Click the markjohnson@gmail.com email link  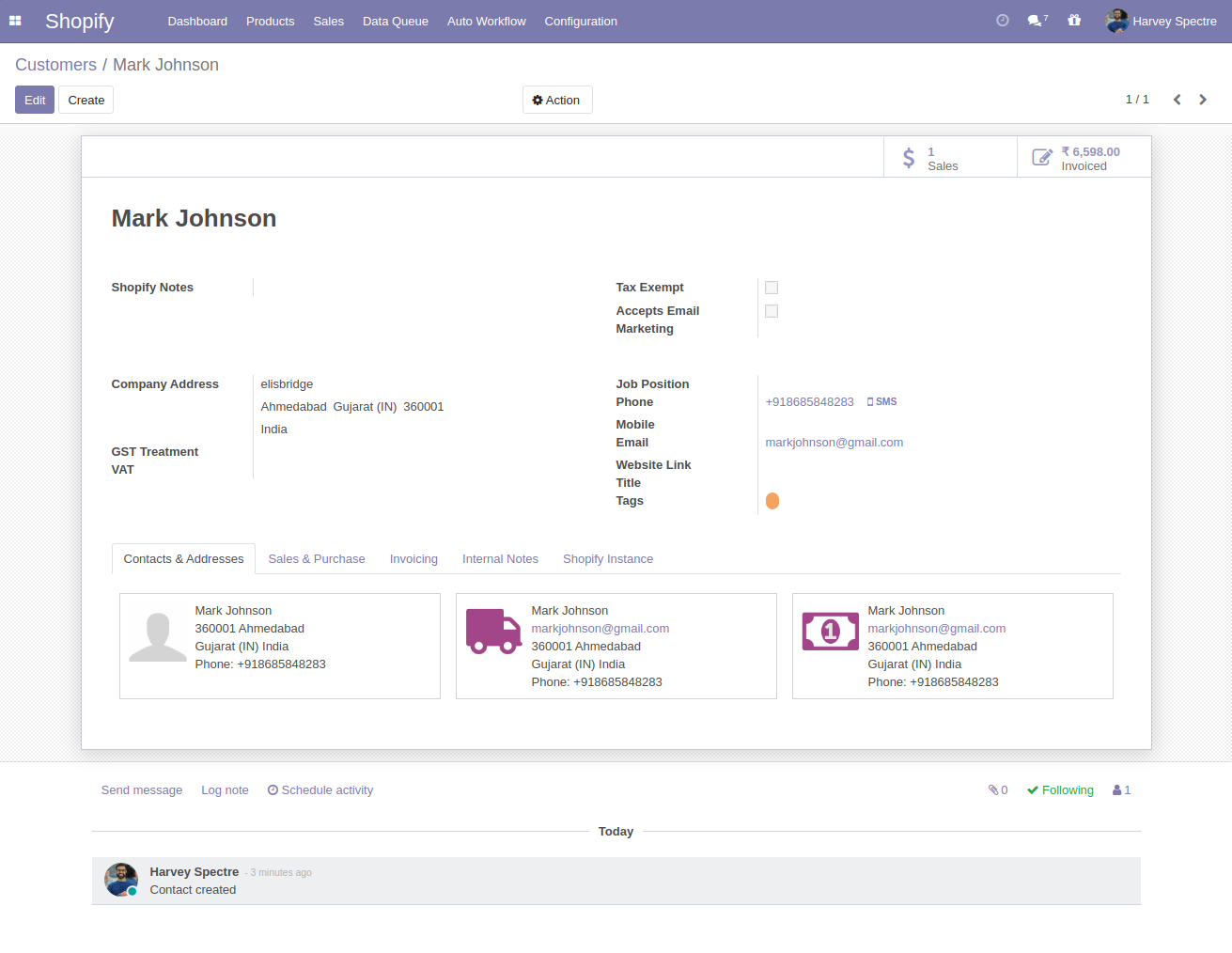pos(834,443)
